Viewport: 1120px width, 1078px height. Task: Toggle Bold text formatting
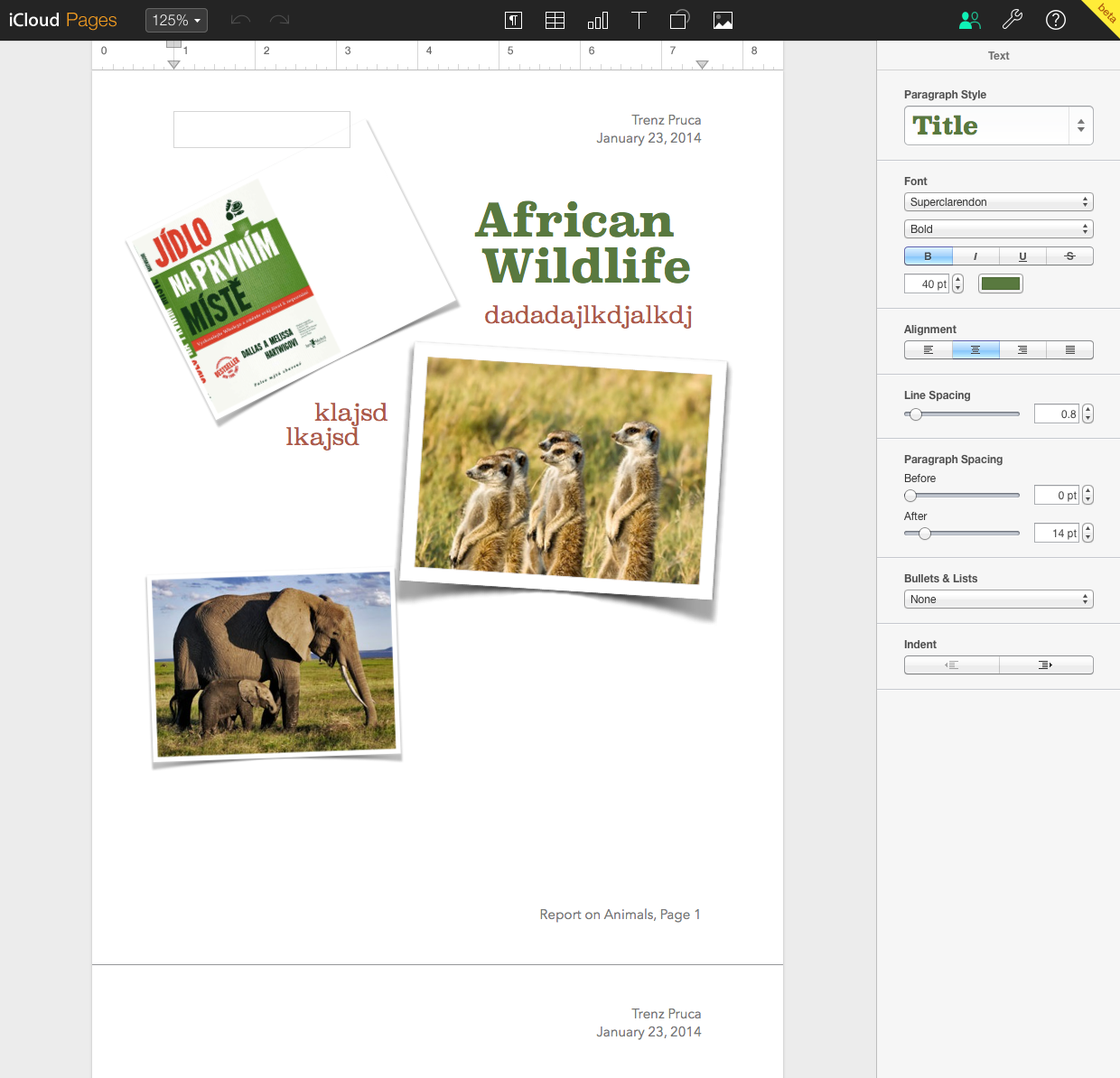928,256
